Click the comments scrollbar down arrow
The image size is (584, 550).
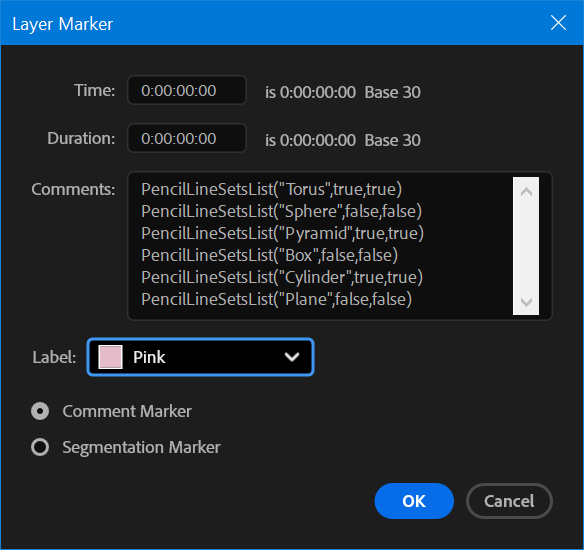pyautogui.click(x=526, y=302)
